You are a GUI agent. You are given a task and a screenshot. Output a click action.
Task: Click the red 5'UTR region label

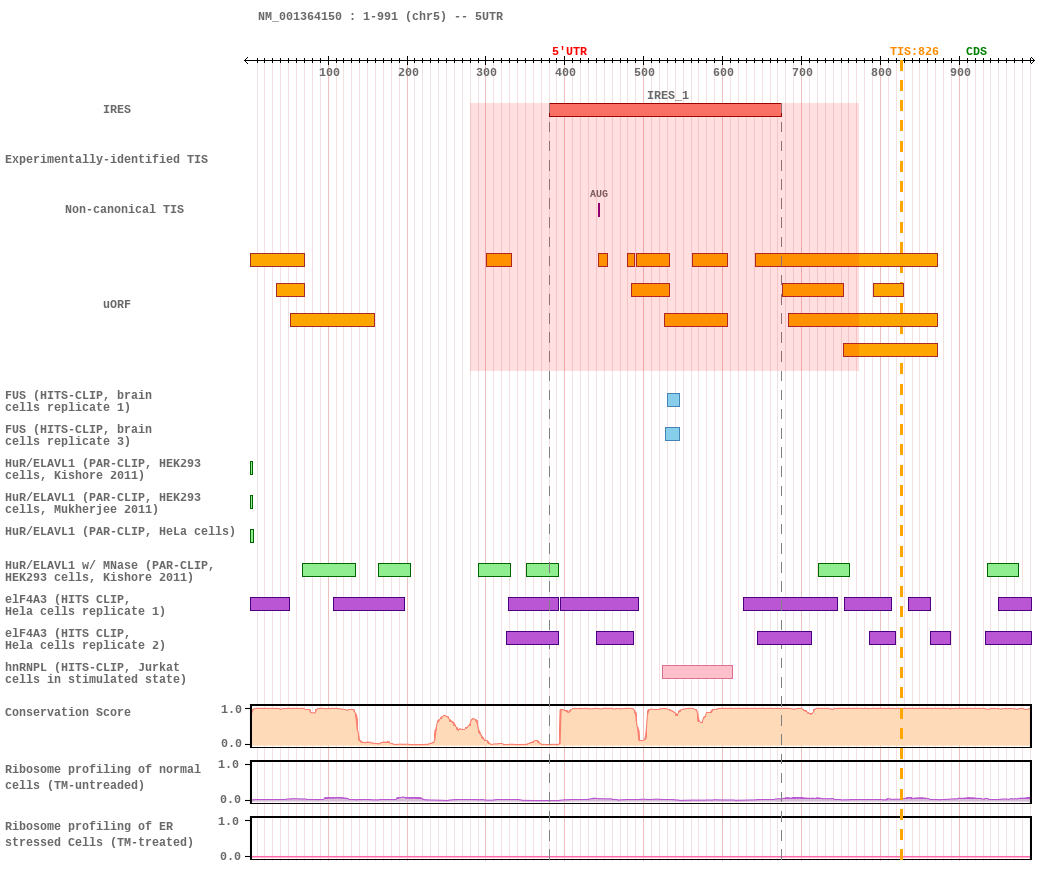tap(569, 52)
